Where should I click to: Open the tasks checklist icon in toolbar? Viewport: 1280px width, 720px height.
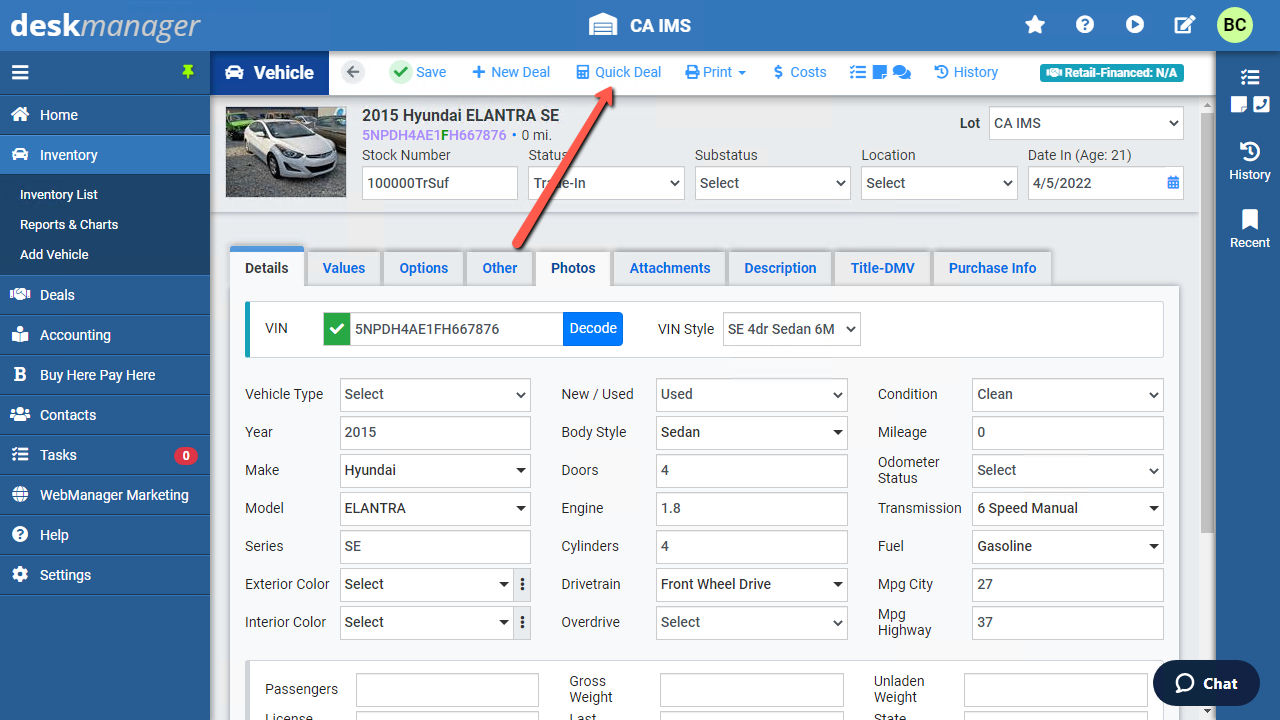[x=858, y=72]
